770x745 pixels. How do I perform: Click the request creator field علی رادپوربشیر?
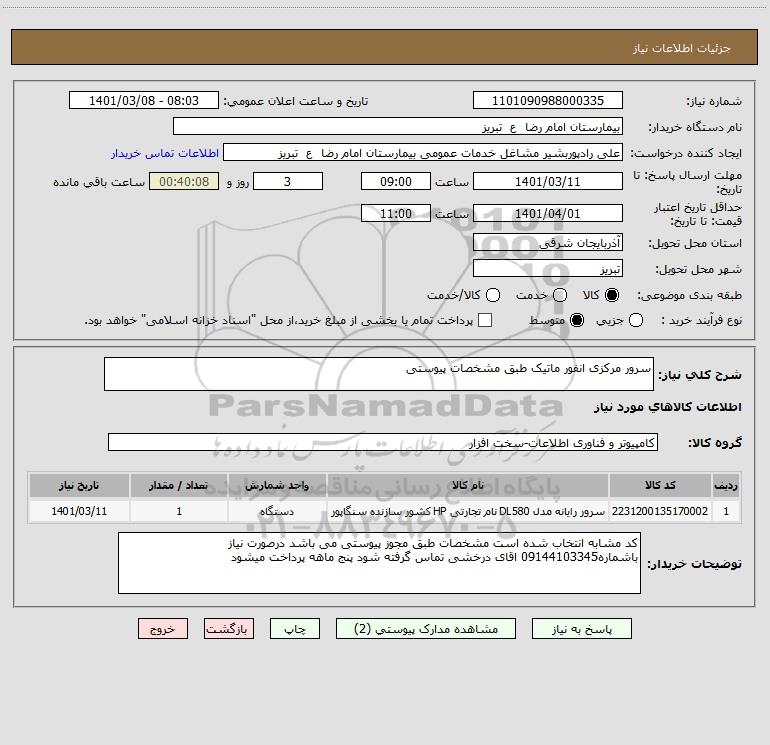(x=423, y=152)
